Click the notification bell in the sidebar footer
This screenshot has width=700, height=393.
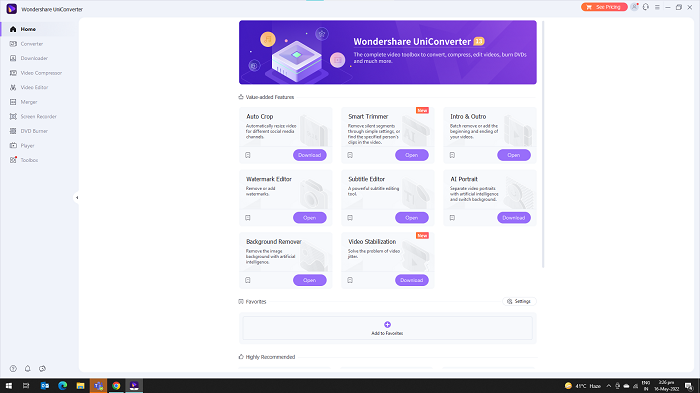28,368
